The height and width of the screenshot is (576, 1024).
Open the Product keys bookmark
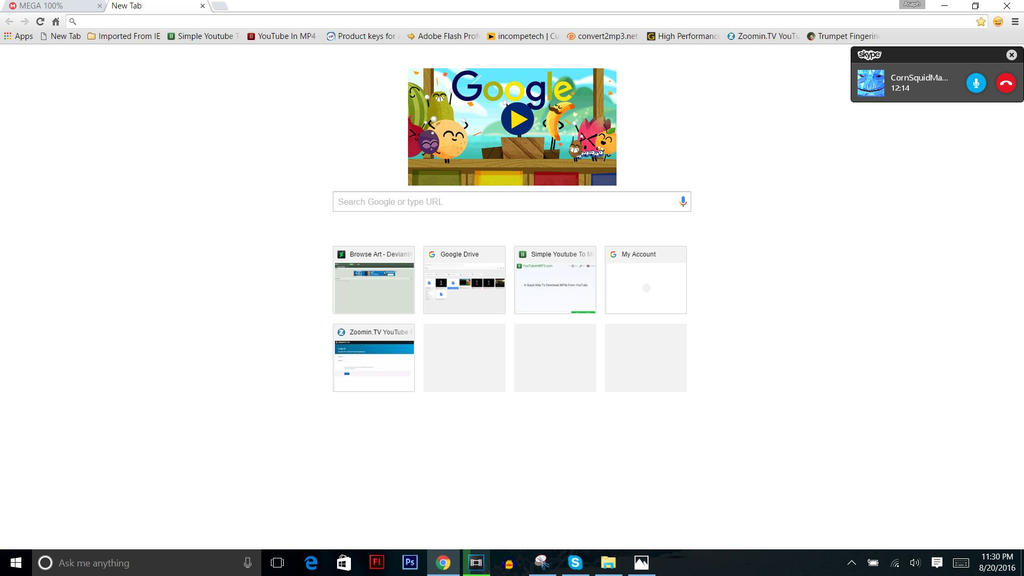pos(362,37)
